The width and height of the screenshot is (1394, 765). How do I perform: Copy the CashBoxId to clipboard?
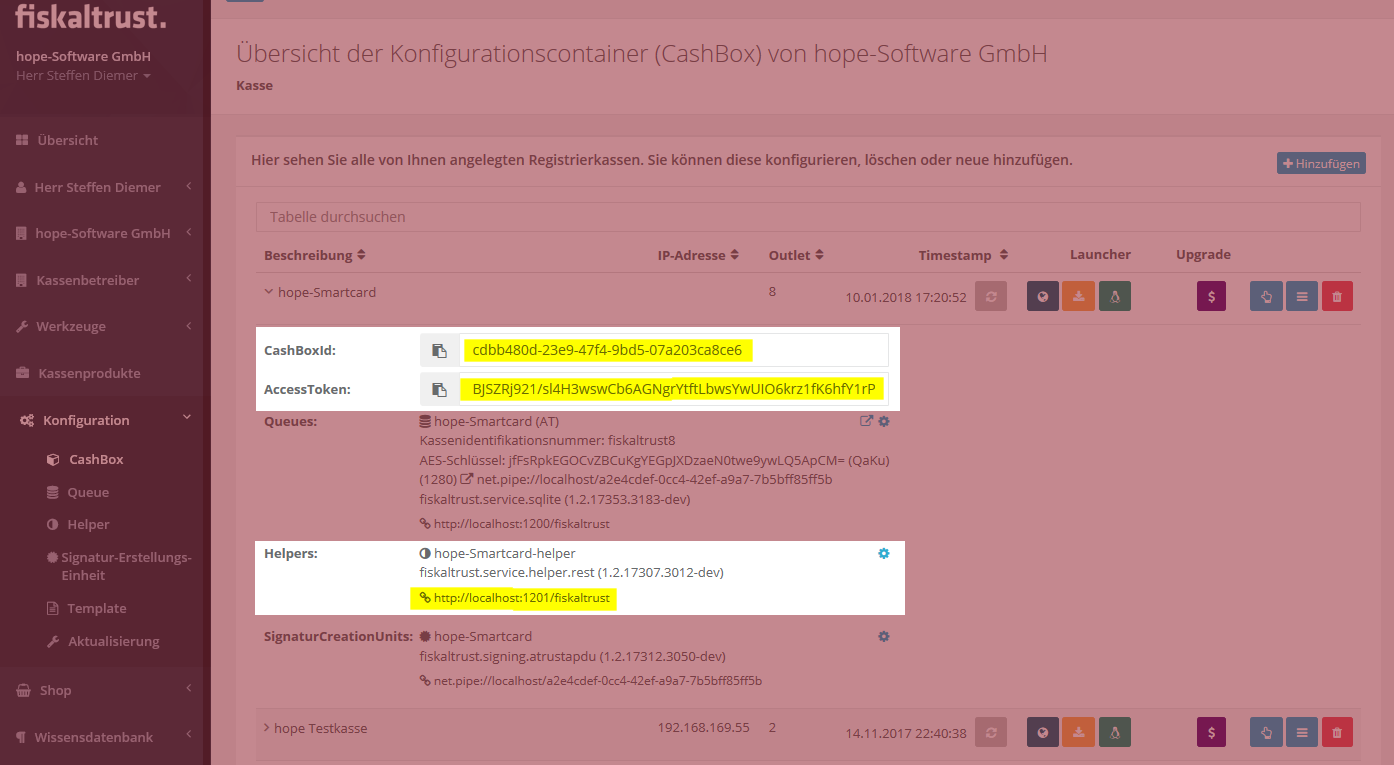439,350
